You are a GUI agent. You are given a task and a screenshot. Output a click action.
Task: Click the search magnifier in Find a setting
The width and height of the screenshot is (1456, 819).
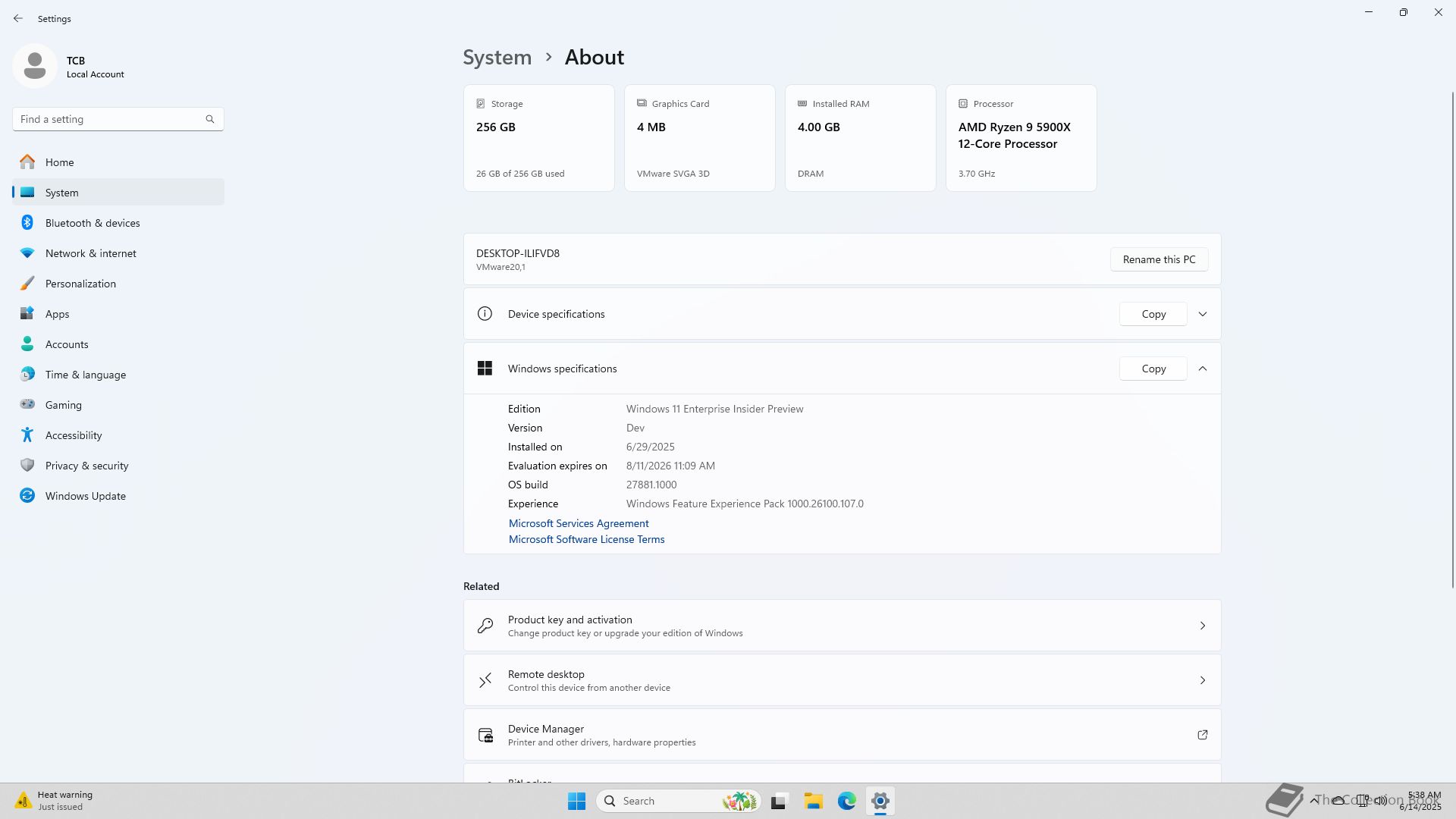coord(210,119)
